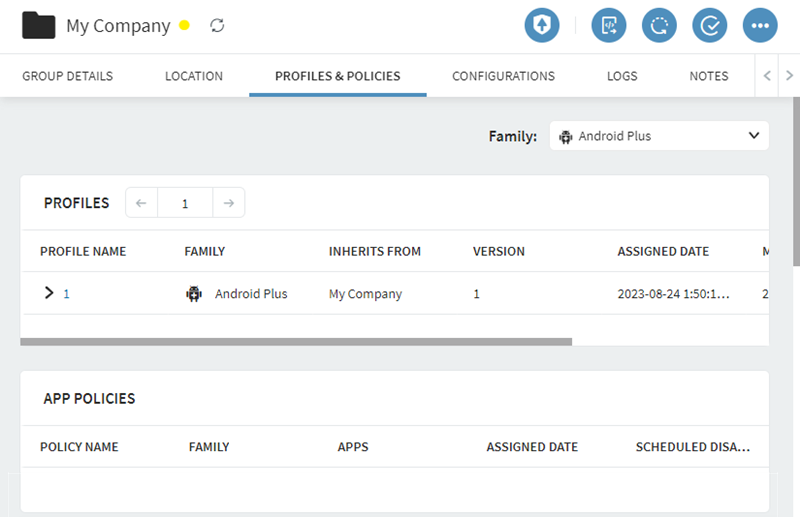Click the profiles page number field
This screenshot has height=517, width=800.
(x=185, y=203)
